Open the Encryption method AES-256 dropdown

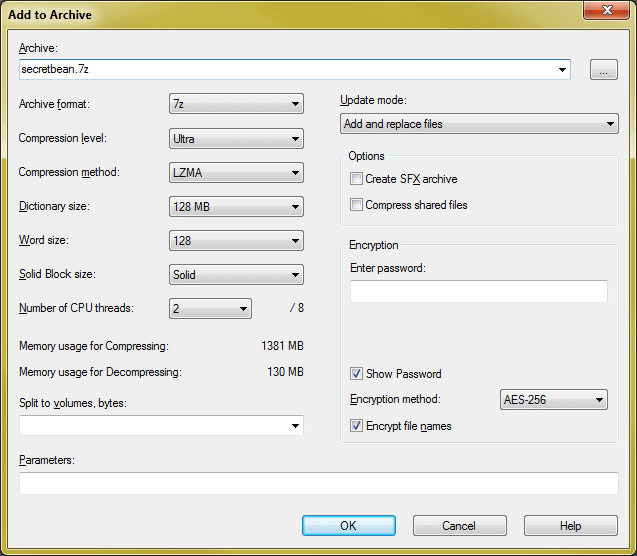click(x=554, y=400)
